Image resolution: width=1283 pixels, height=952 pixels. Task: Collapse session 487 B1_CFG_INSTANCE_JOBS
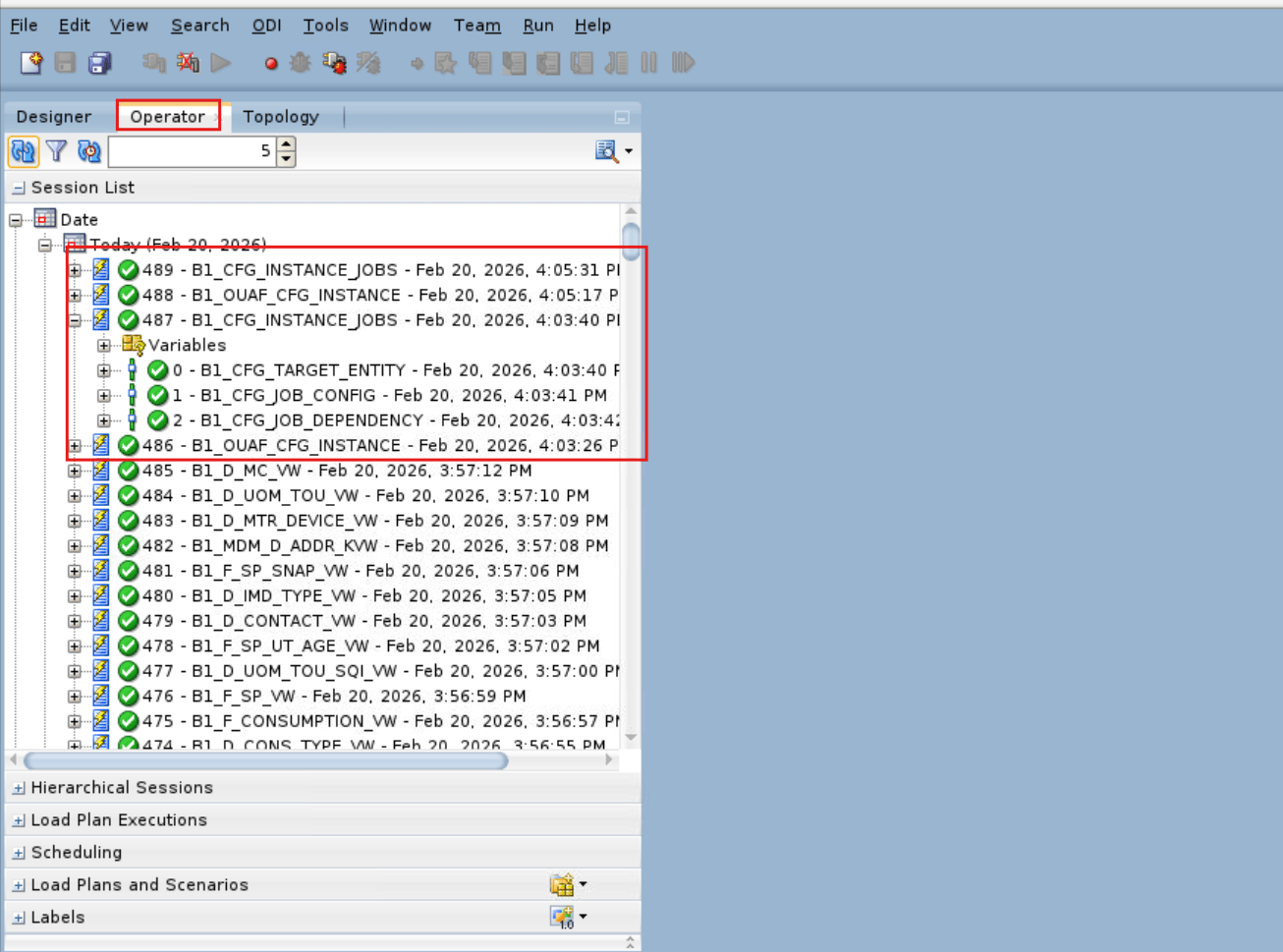(75, 319)
